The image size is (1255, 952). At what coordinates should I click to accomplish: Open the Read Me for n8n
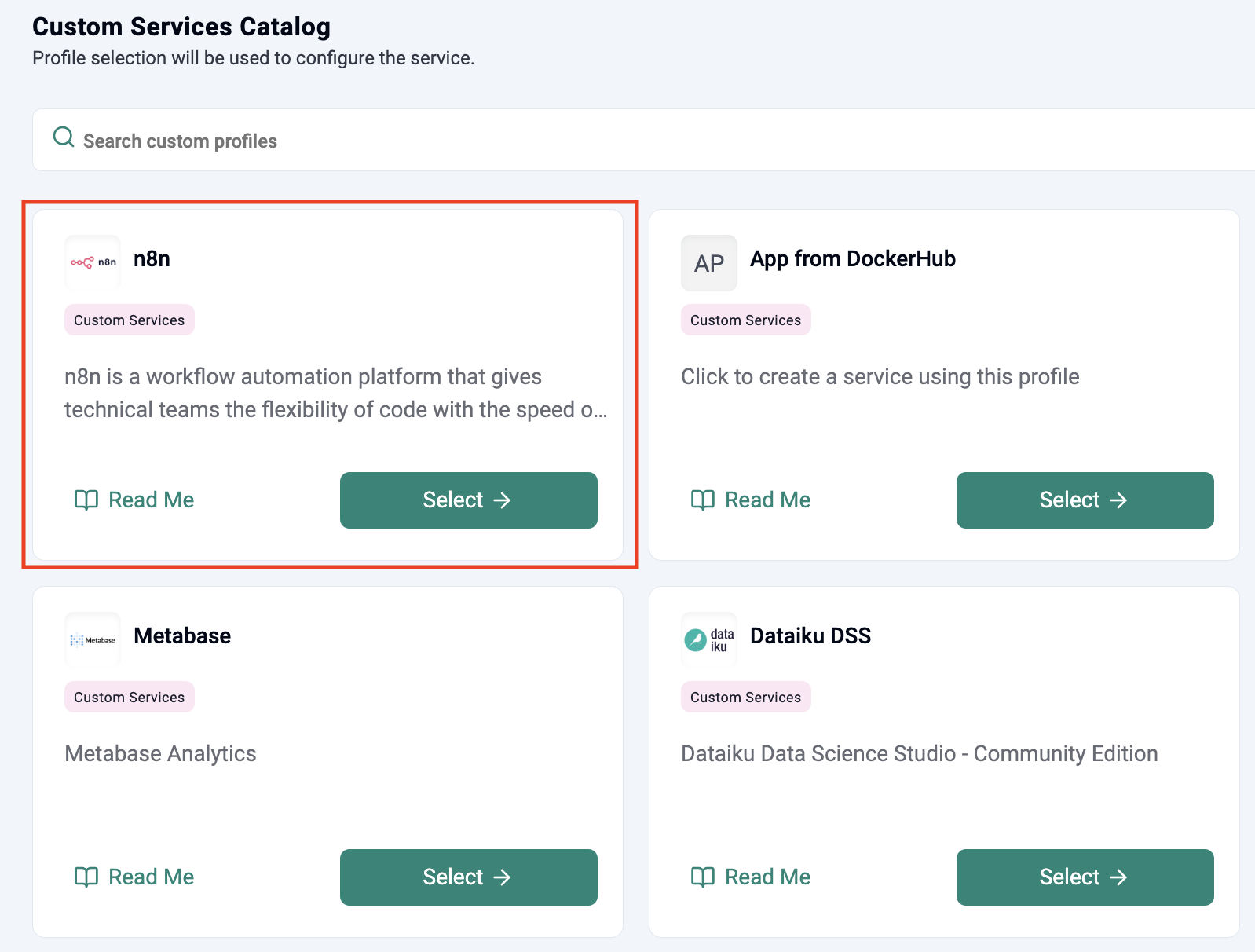click(151, 500)
